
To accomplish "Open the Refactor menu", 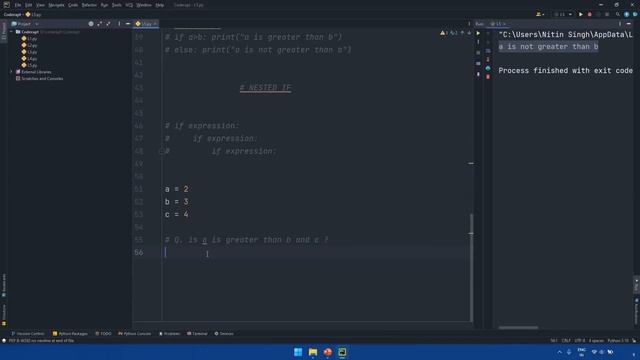I will click(x=89, y=5).
